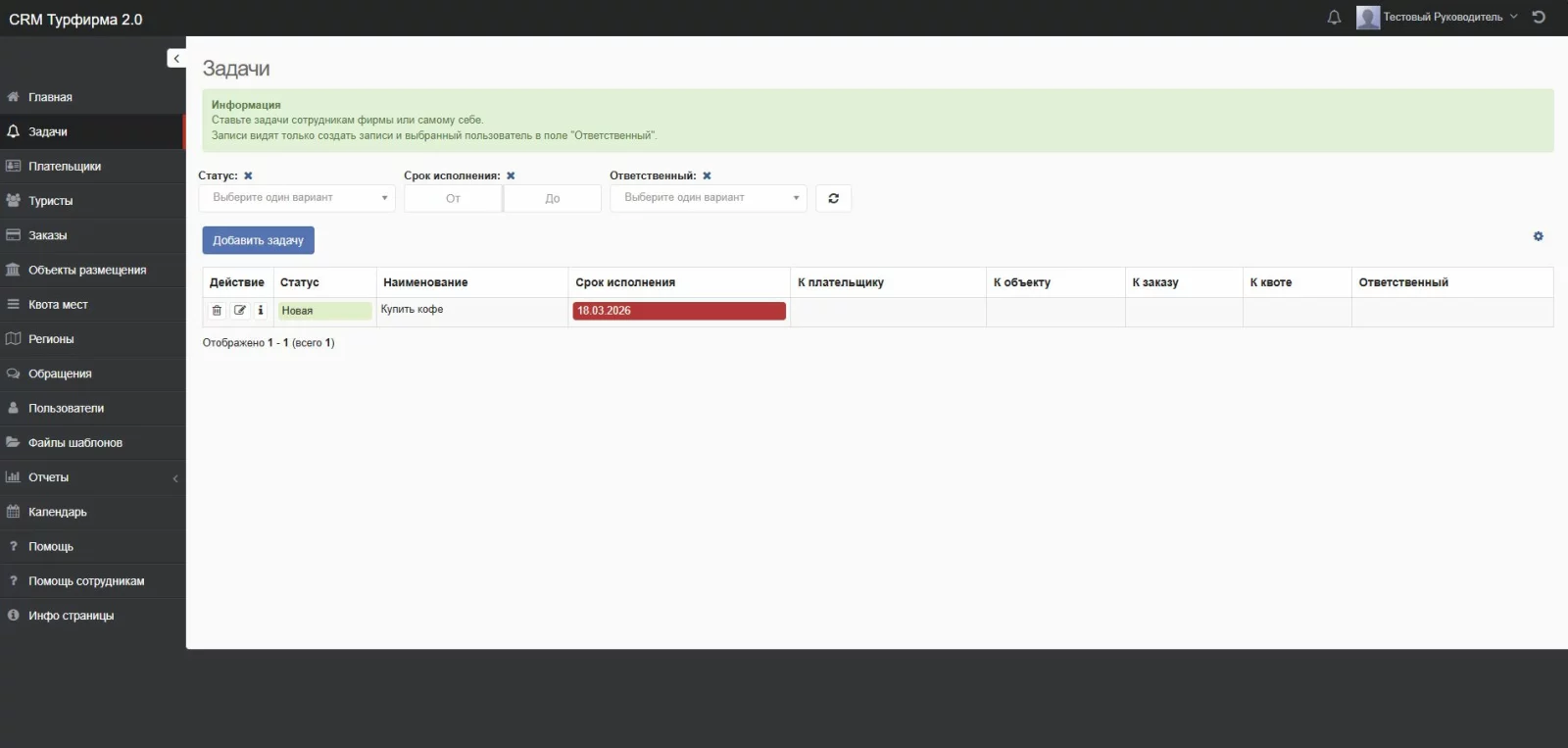Edit the "Купить кофе" task

tap(239, 310)
